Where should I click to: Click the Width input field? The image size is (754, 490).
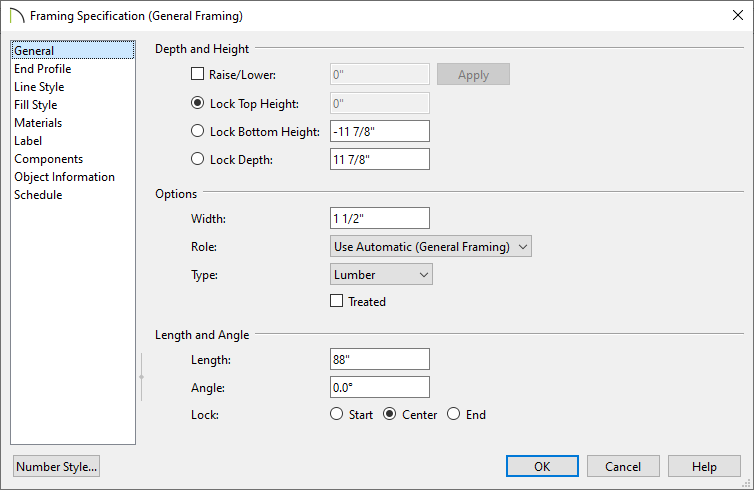(x=380, y=218)
